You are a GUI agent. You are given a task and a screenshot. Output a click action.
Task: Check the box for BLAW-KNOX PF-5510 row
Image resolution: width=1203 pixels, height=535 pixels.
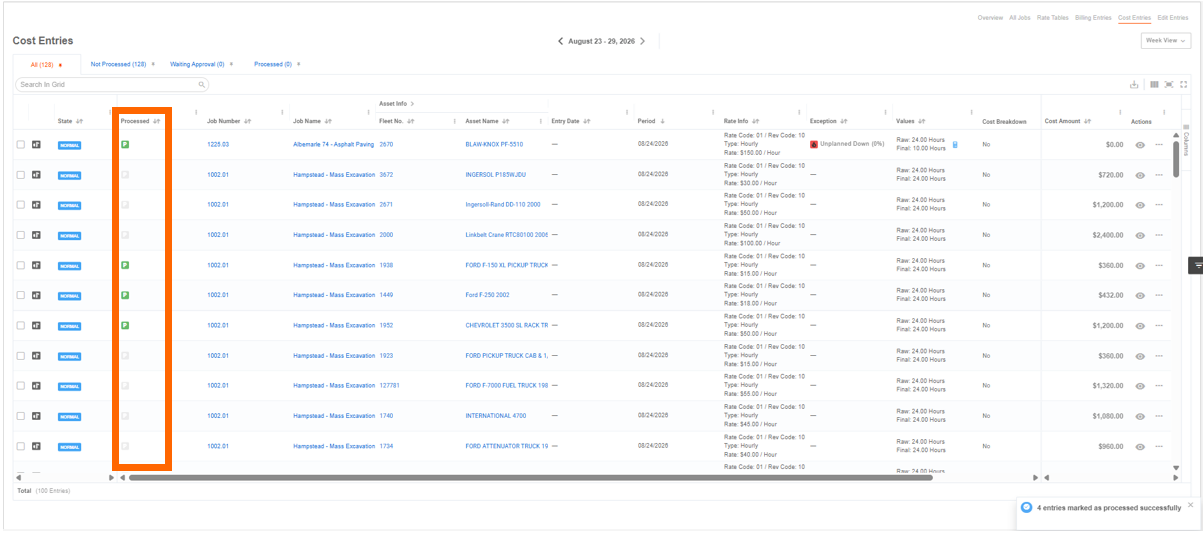(21, 145)
